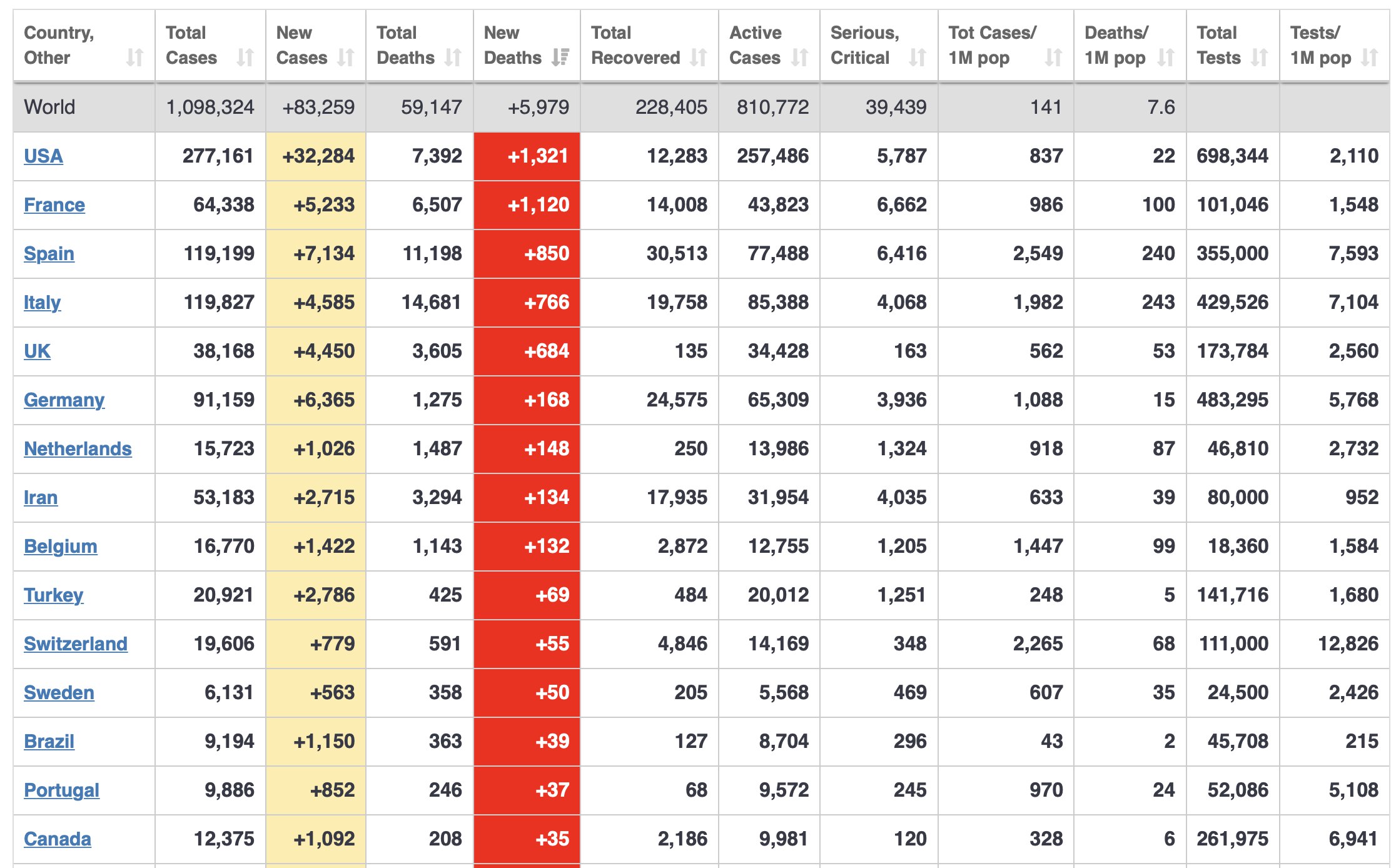Sort by Deaths/1M pop arrows
This screenshot has height=868, width=1396.
(x=1165, y=58)
